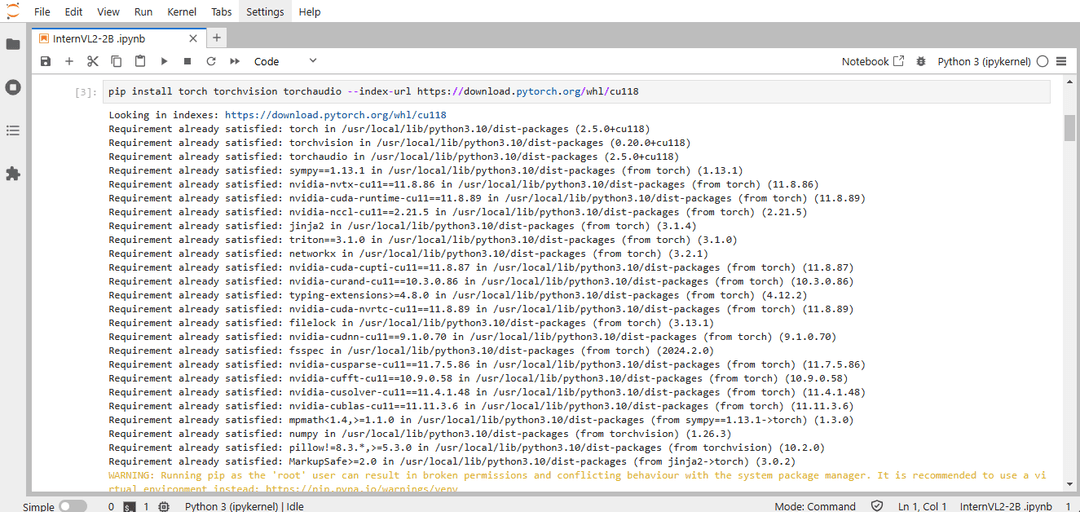1080x512 pixels.
Task: Click the kernel status circle indicator
Action: pos(1042,61)
